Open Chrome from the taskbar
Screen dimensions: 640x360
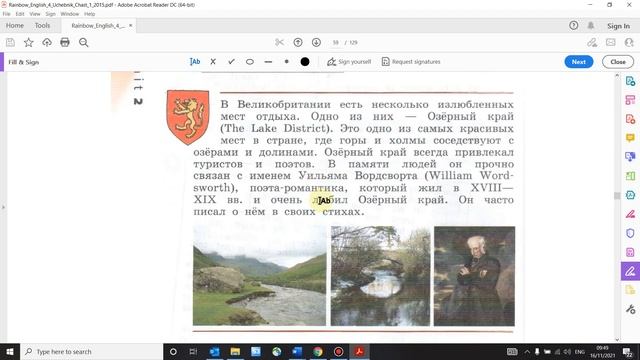tap(318, 351)
